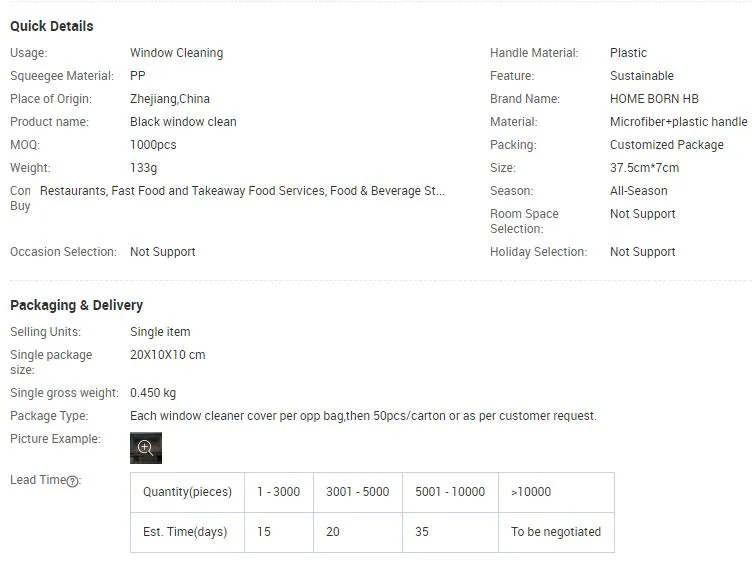This screenshot has width=752, height=568.
Task: Select the 1 - 3000 quantity cell
Action: (x=278, y=492)
